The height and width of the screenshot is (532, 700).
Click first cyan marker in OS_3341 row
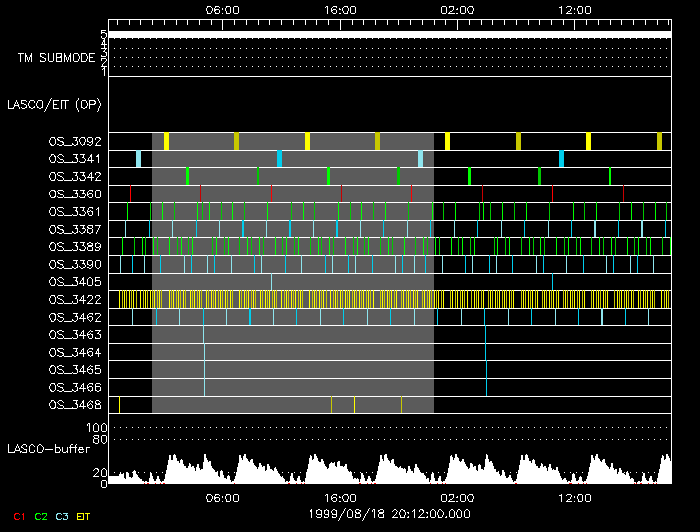(138, 159)
